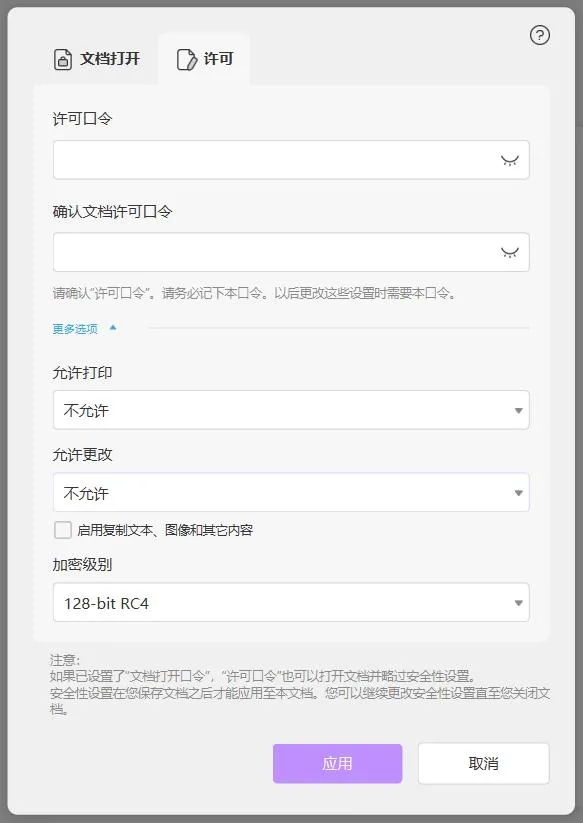
Task: Click the arrow of the 允许更改 dropdown
Action: click(518, 493)
